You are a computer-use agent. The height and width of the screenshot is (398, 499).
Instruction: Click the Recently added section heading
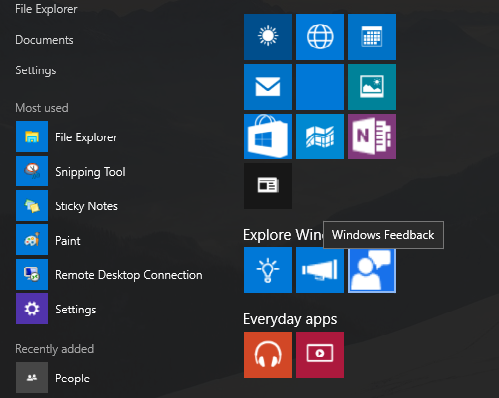pos(55,349)
